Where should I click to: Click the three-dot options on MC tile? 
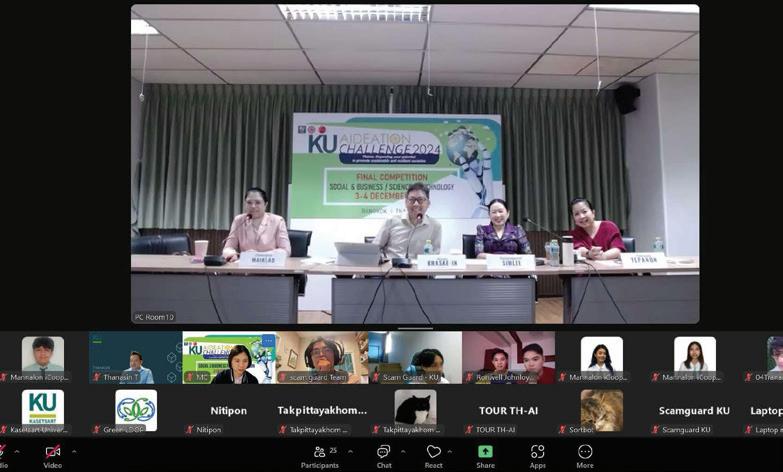click(x=268, y=340)
